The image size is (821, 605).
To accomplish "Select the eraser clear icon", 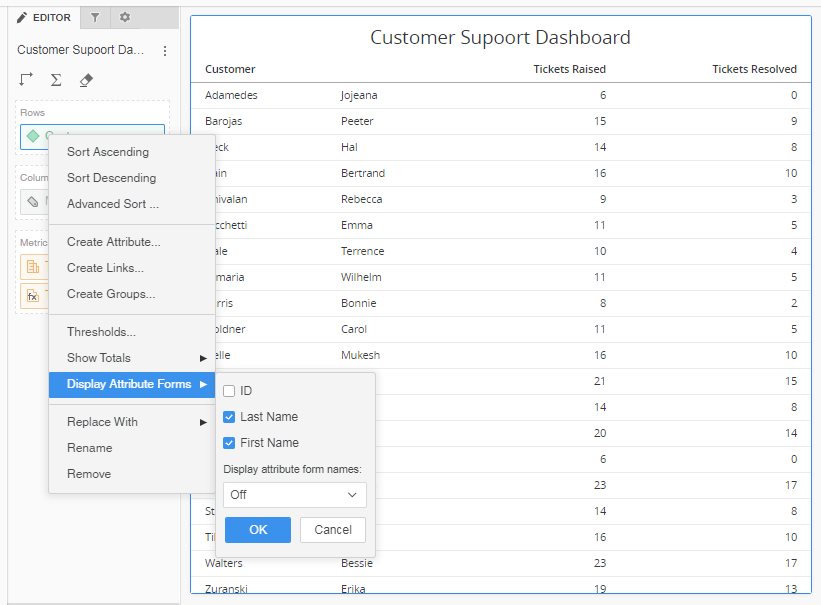I will pyautogui.click(x=85, y=80).
